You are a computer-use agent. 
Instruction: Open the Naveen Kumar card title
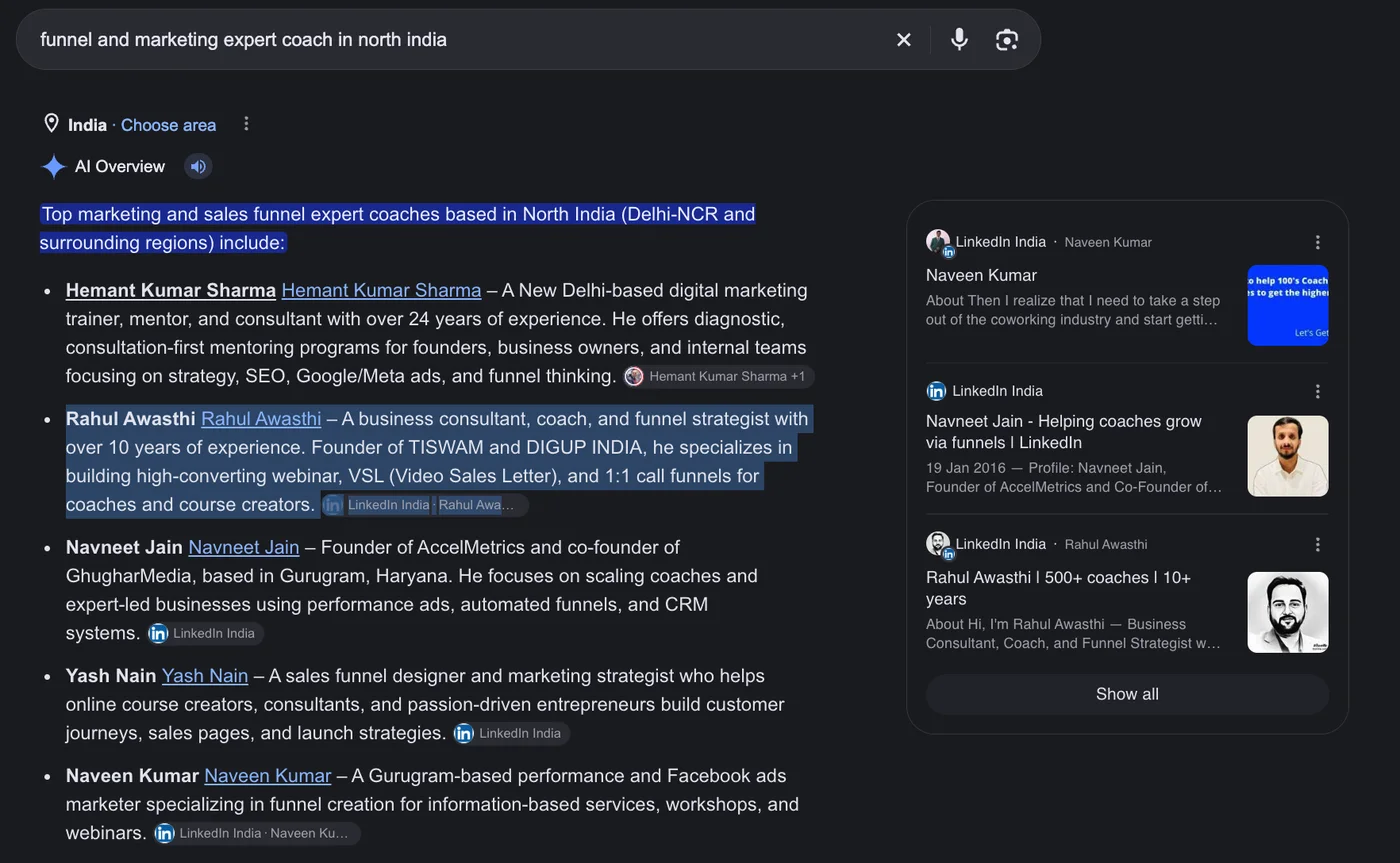pos(981,275)
